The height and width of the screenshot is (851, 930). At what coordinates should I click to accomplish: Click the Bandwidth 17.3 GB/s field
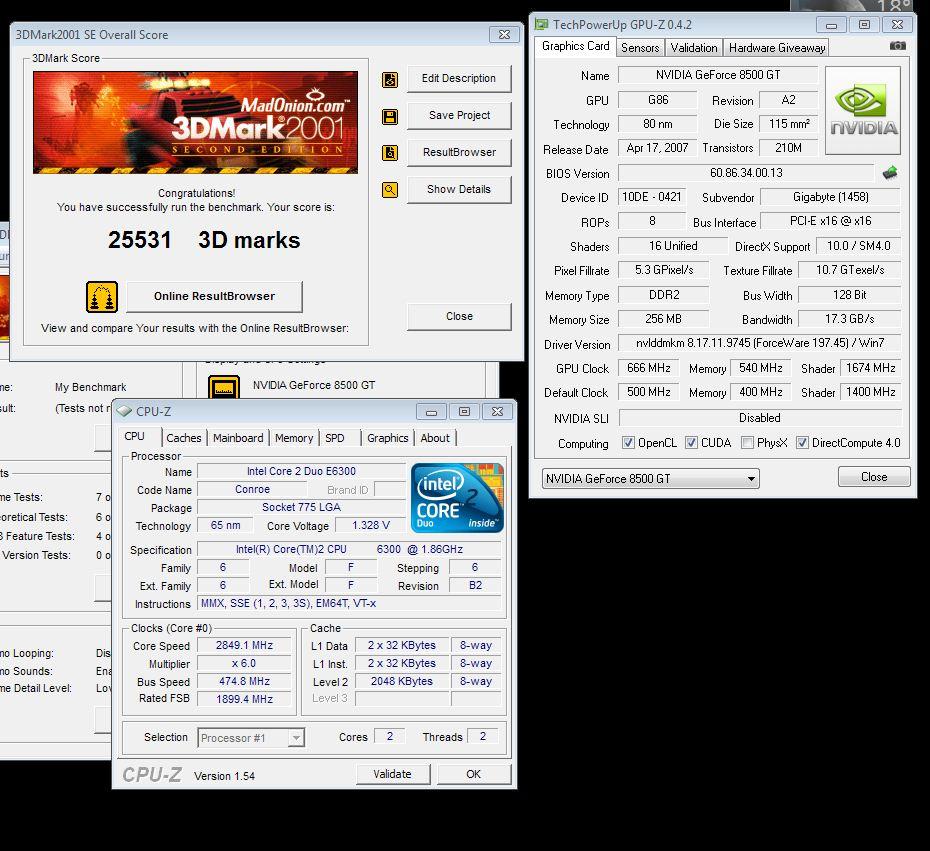(849, 318)
